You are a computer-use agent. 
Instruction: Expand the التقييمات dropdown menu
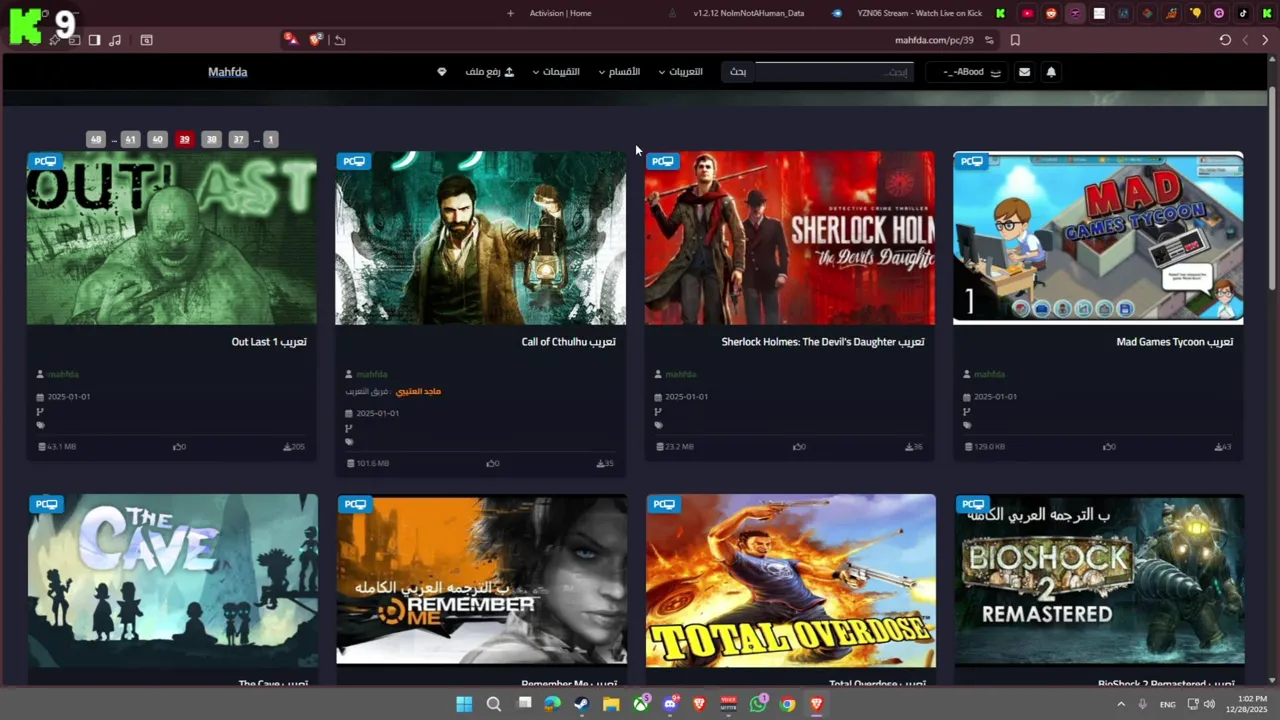click(556, 72)
